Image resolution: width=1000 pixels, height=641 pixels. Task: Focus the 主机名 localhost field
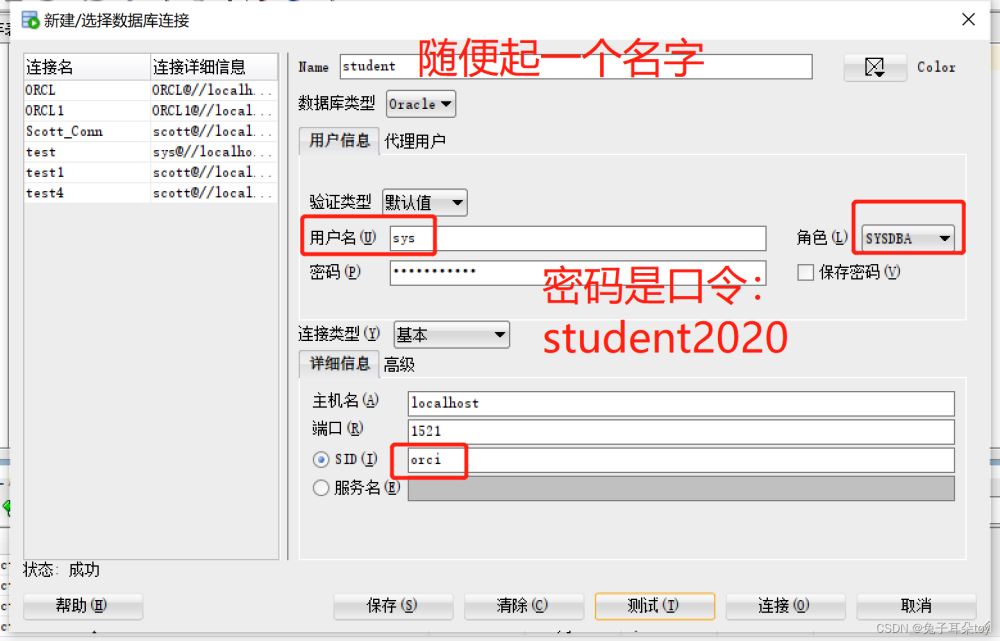point(681,403)
